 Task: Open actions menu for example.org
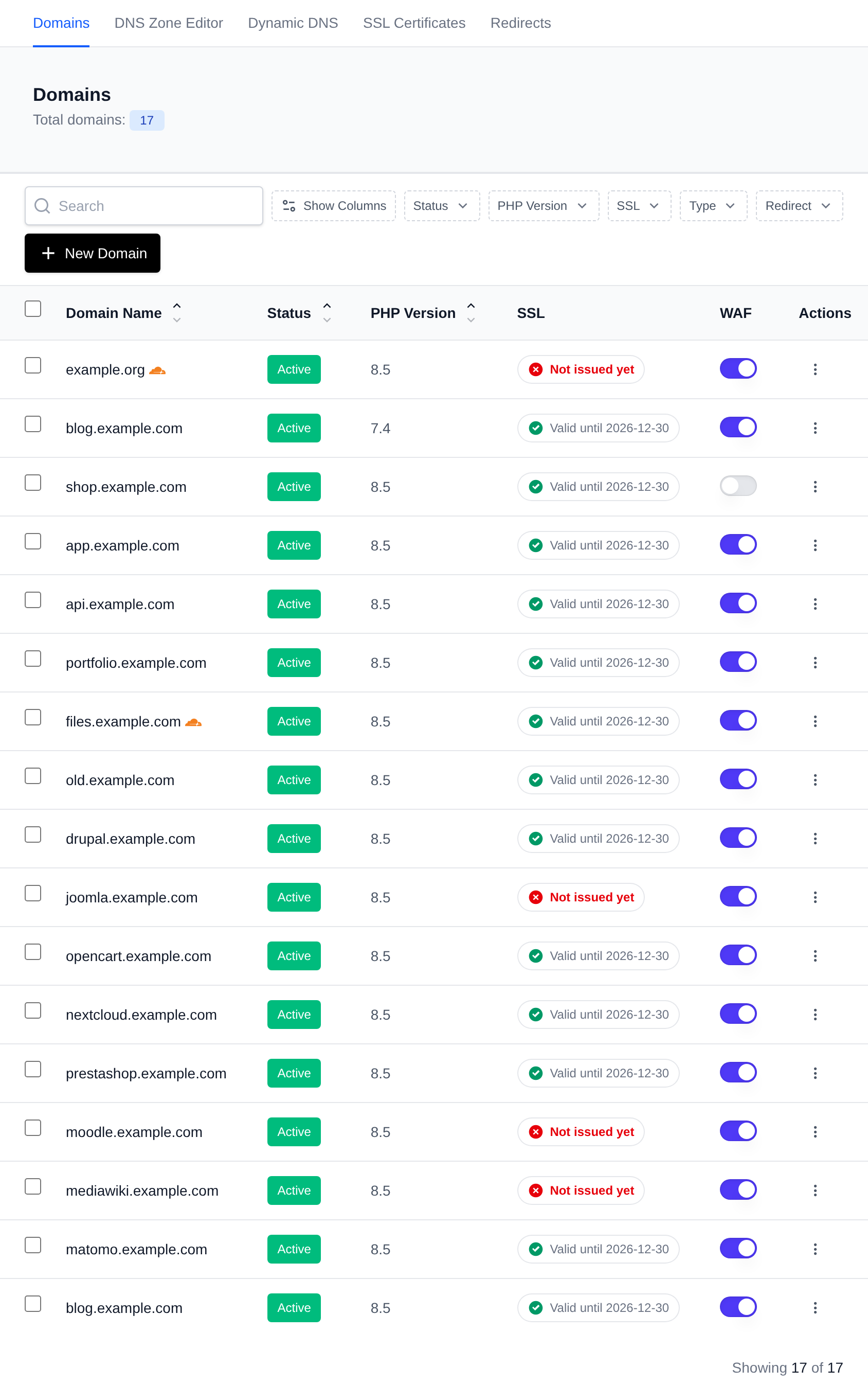point(815,369)
